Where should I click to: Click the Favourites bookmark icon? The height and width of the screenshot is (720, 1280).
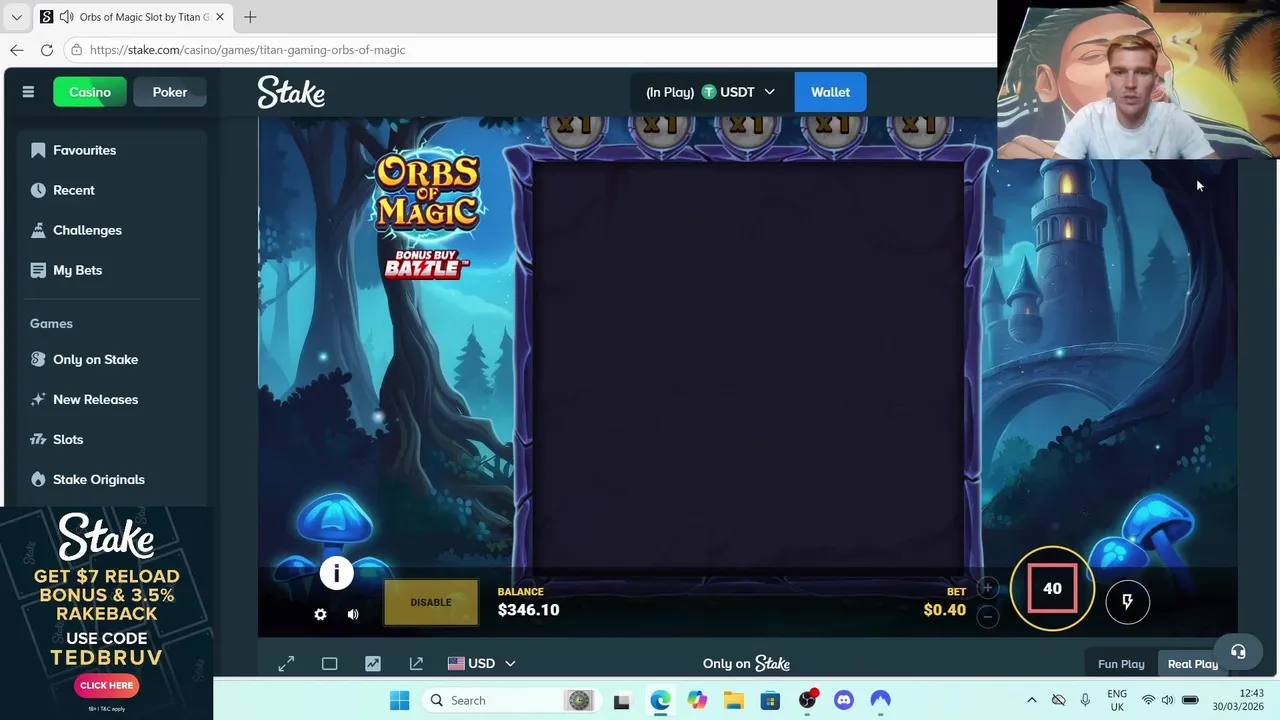coord(38,150)
